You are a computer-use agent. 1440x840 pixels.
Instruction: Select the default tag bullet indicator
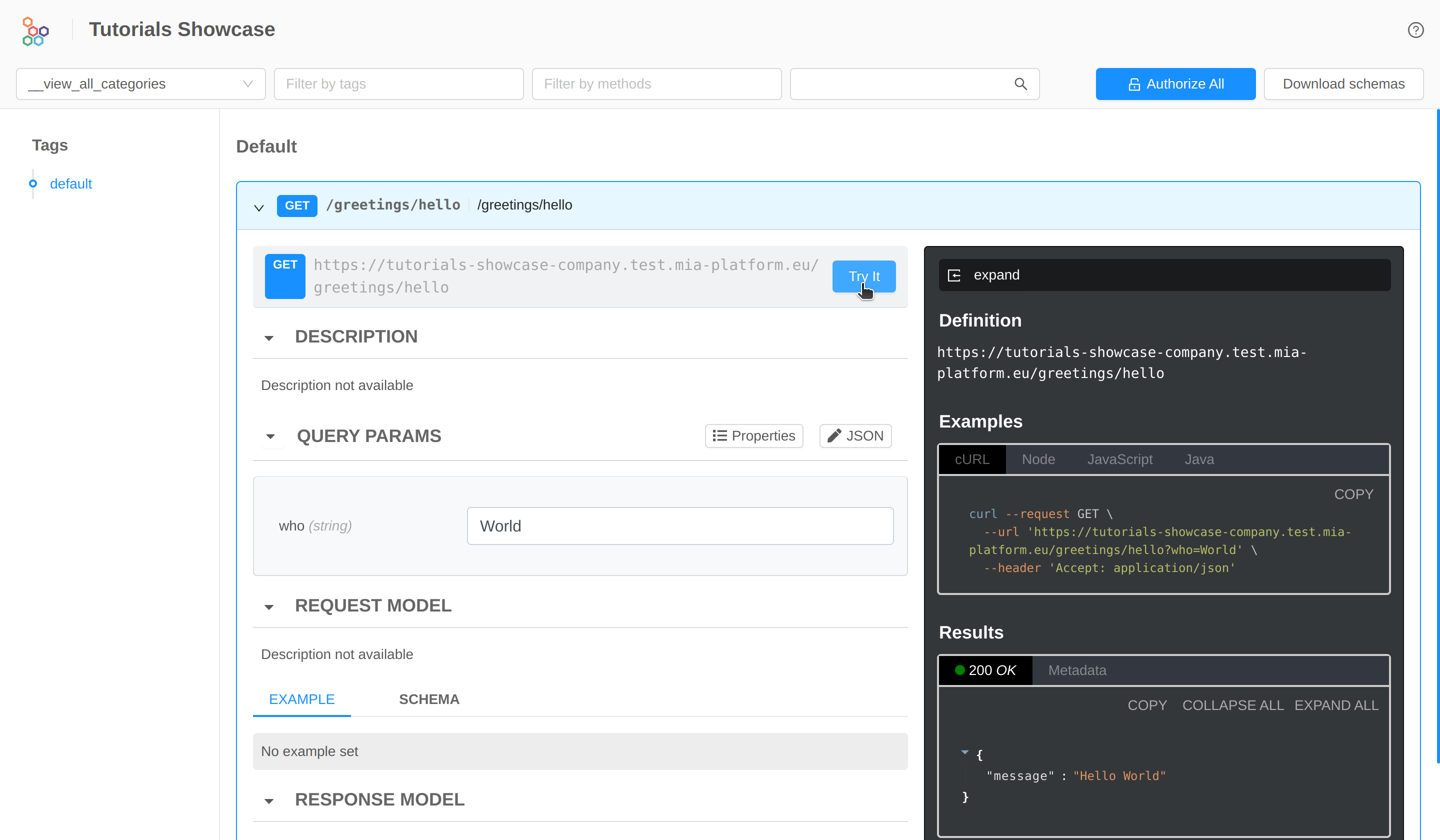pyautogui.click(x=32, y=183)
